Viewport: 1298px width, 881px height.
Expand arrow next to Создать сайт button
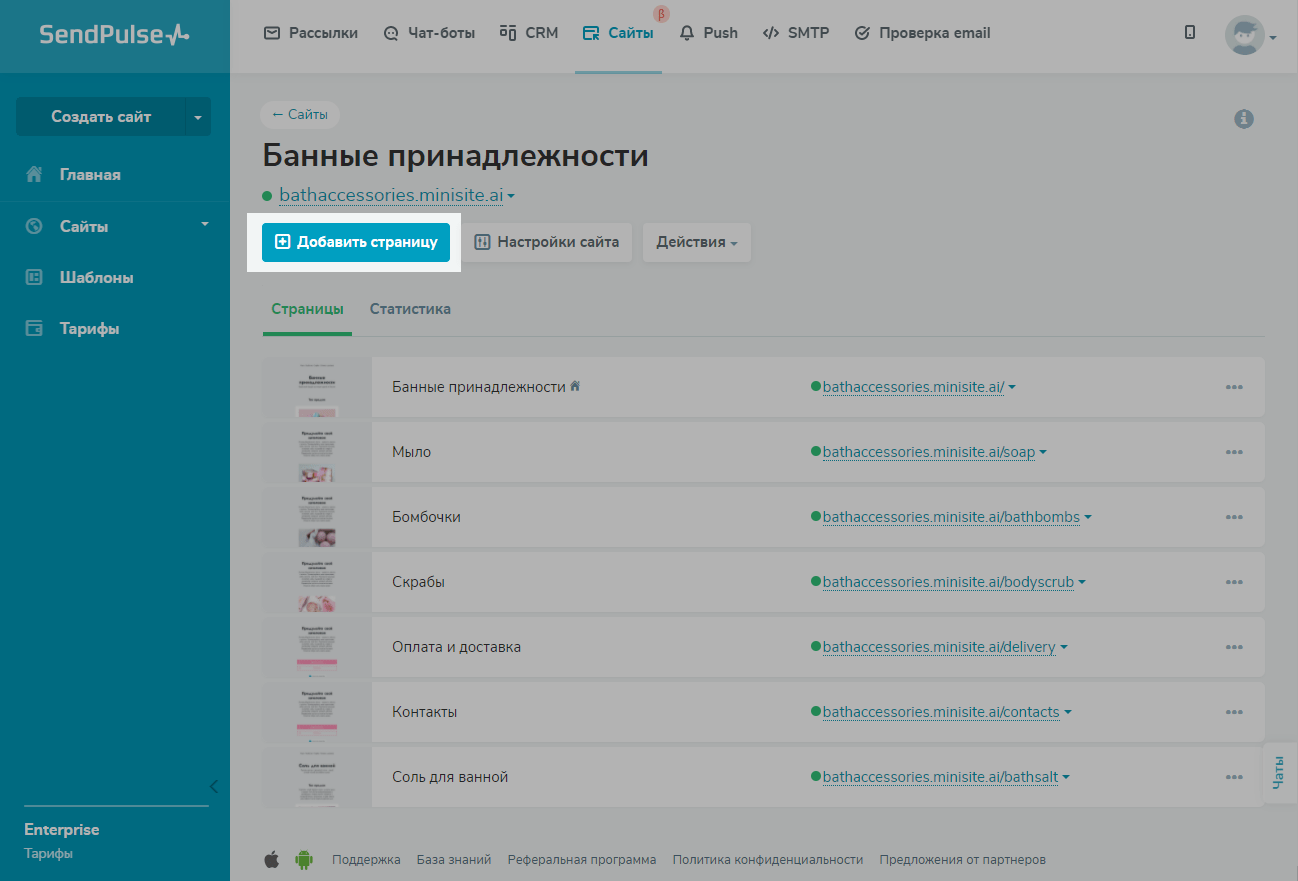(x=197, y=117)
